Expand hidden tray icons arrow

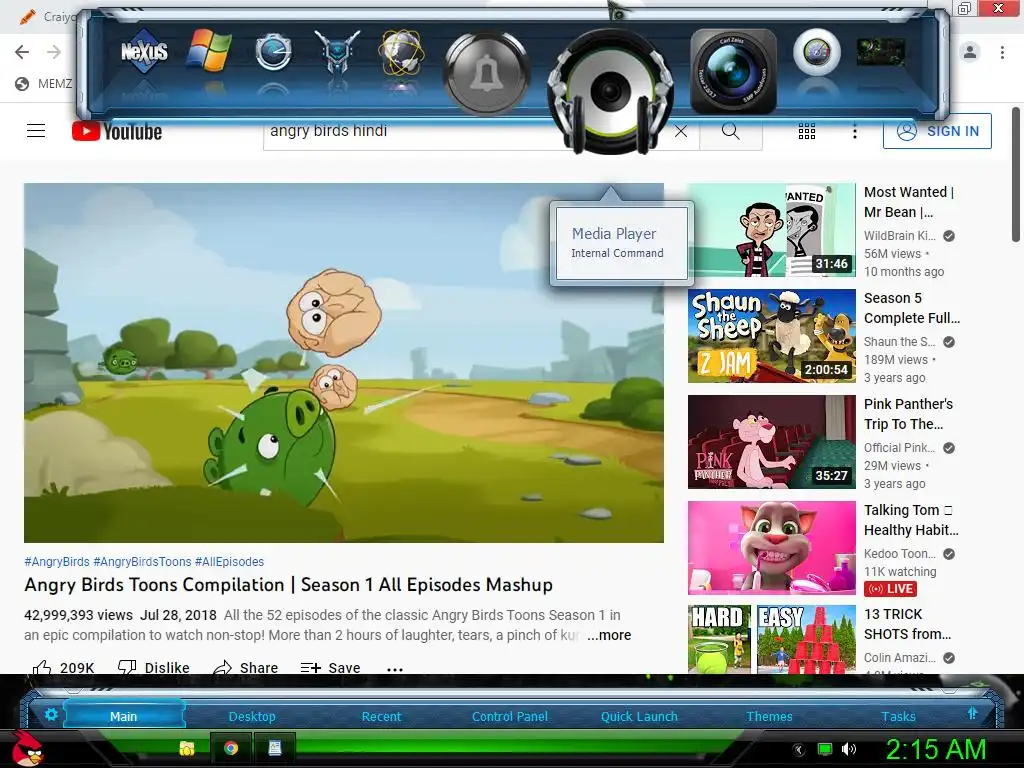pos(799,750)
